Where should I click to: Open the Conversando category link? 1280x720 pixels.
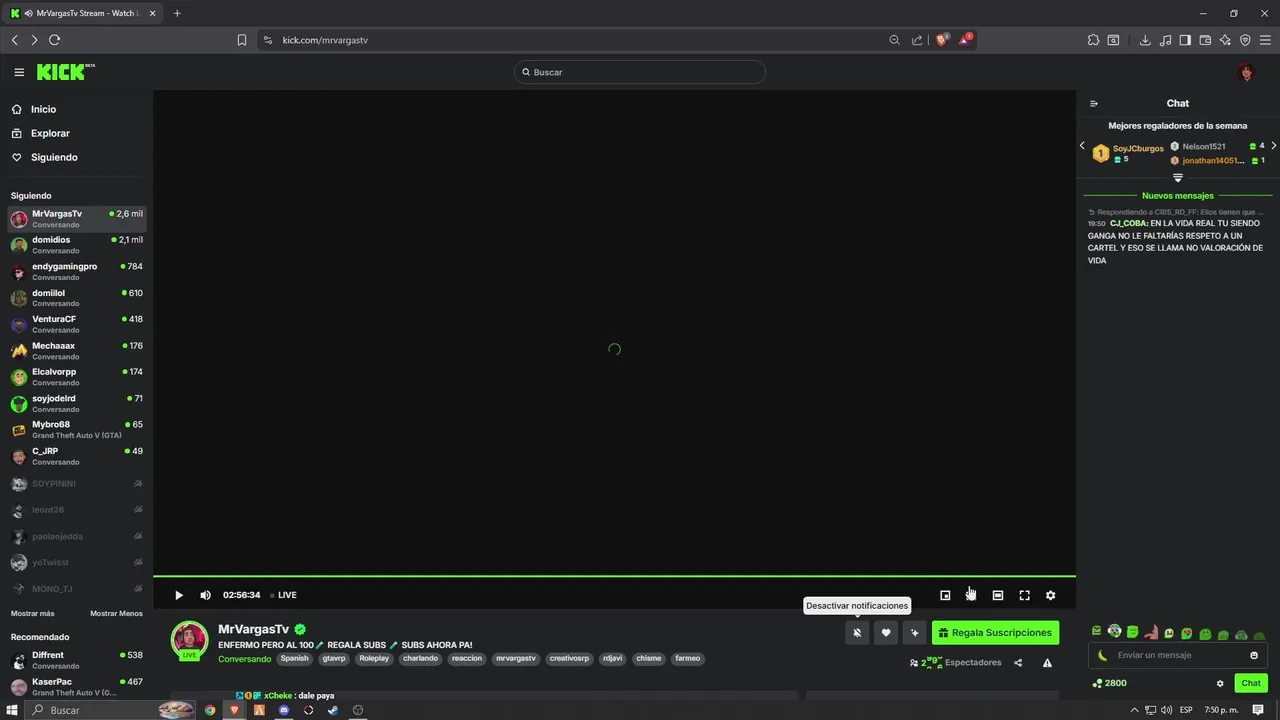(244, 659)
